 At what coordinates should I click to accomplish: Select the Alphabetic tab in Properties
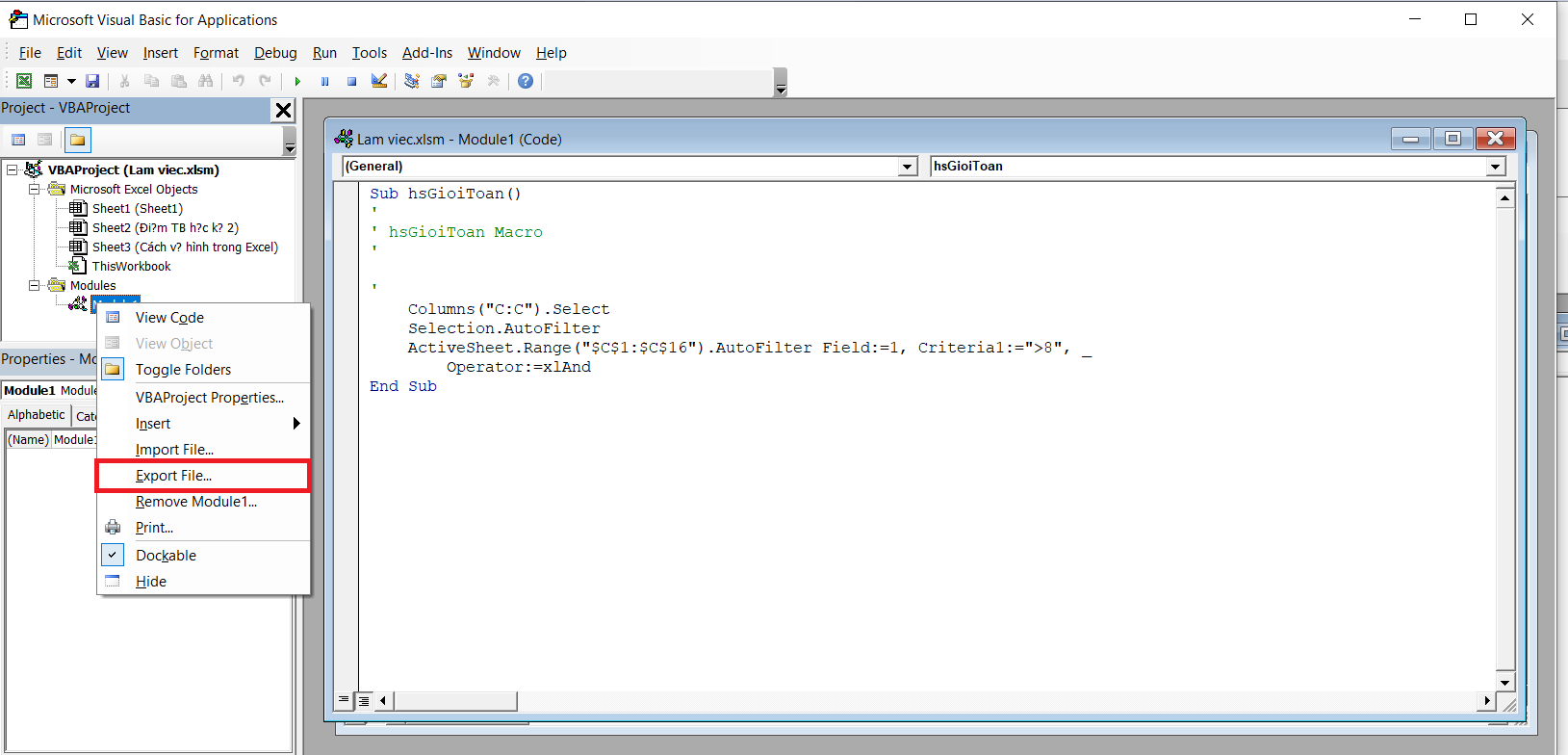tap(37, 415)
